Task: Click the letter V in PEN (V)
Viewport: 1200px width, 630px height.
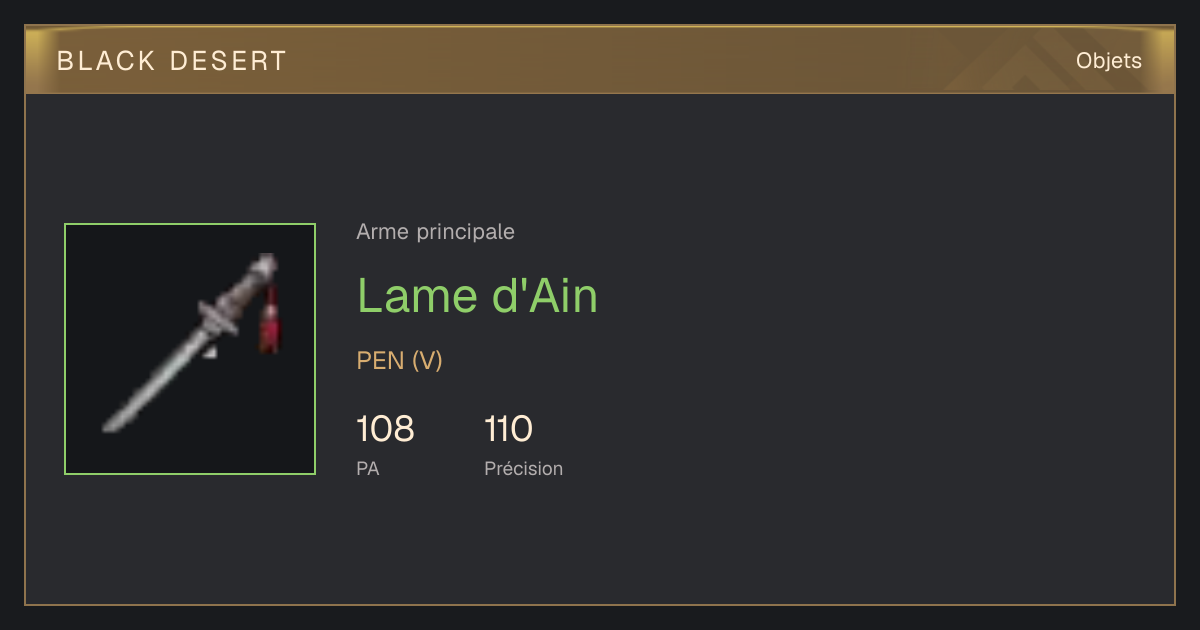Action: tap(427, 361)
